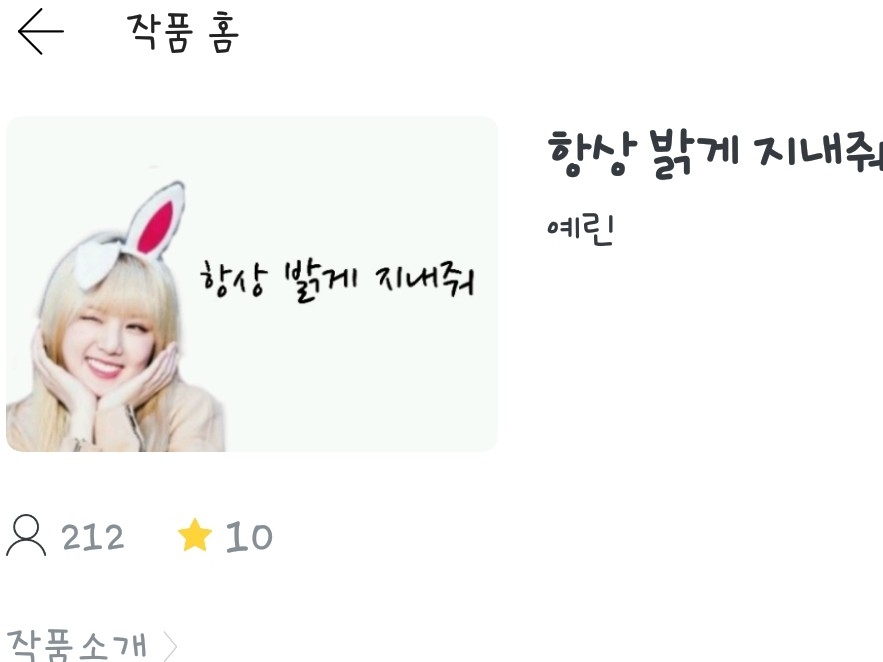
Task: Click the person silhouette subscriber icon
Action: [x=26, y=535]
